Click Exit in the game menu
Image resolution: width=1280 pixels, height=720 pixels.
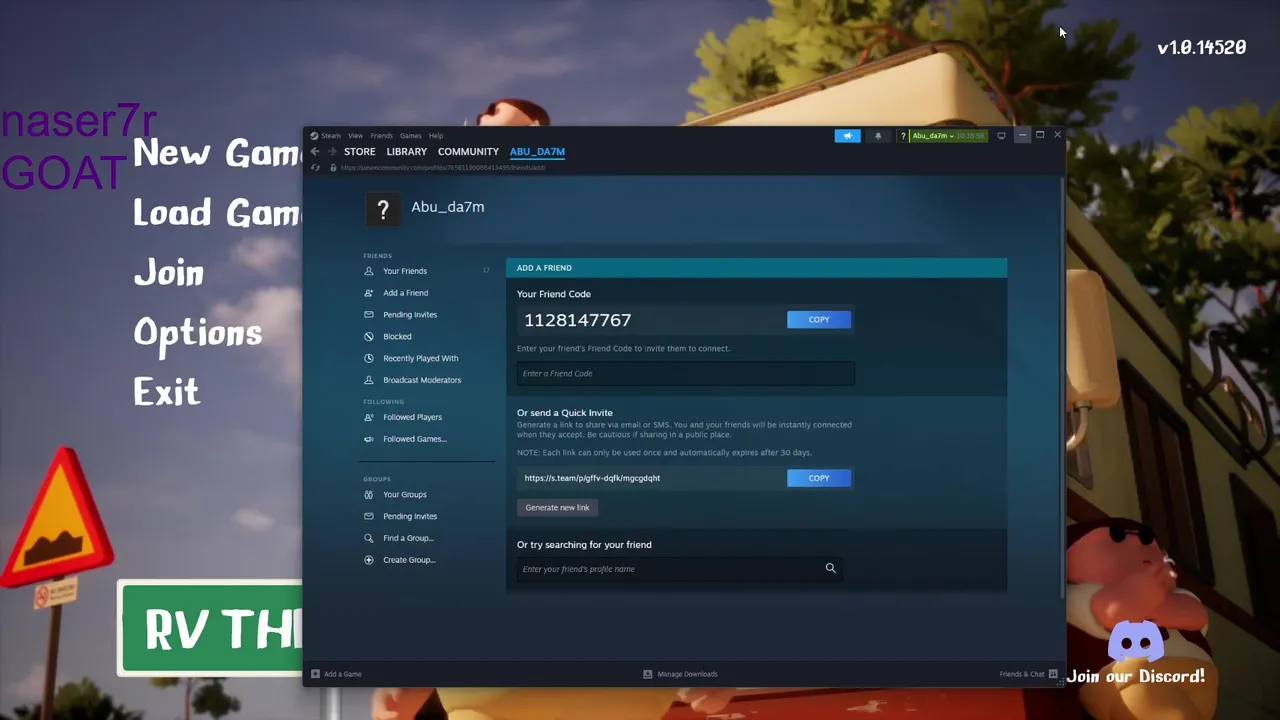[167, 392]
